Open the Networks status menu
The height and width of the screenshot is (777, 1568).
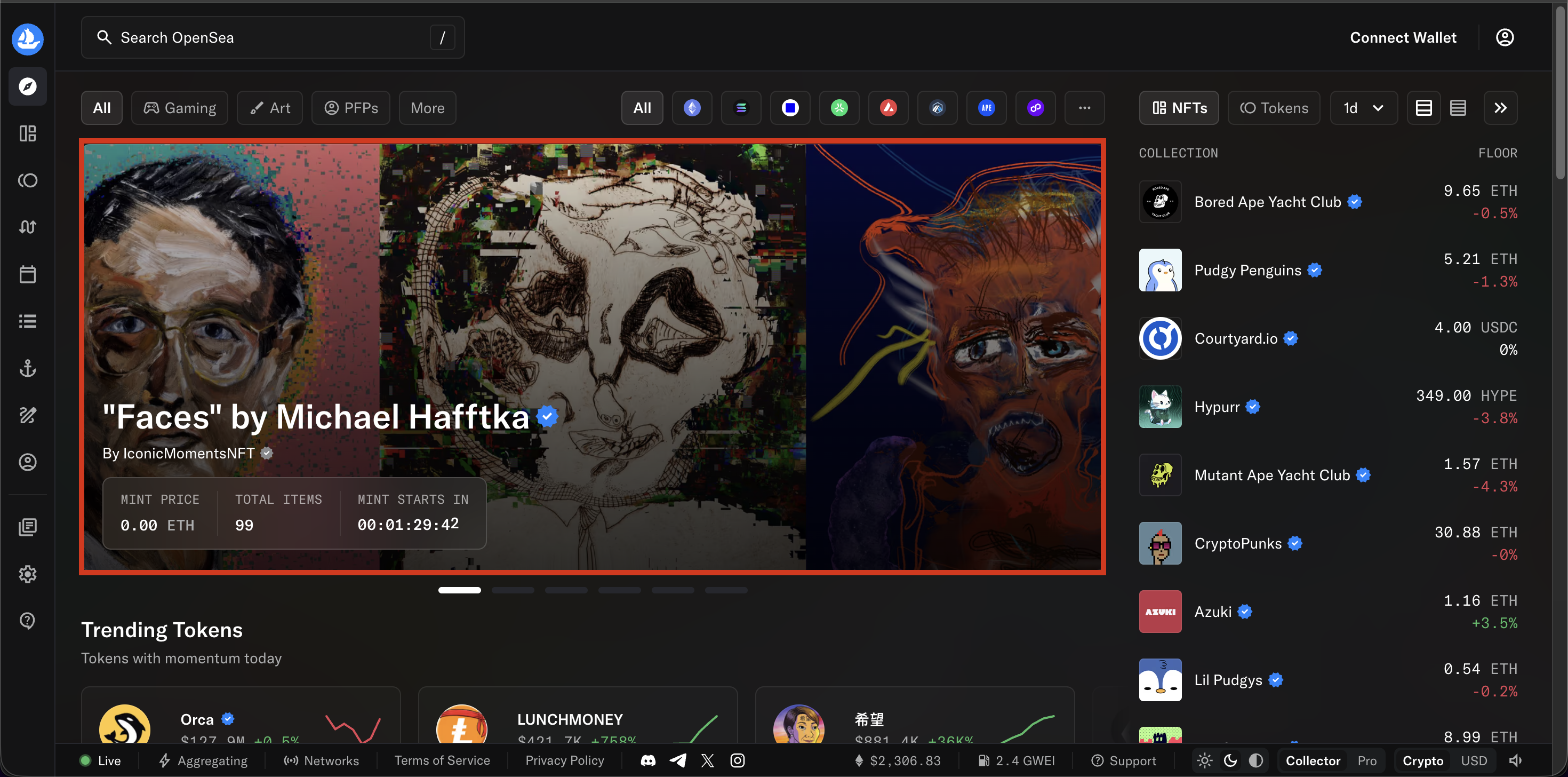(x=322, y=760)
